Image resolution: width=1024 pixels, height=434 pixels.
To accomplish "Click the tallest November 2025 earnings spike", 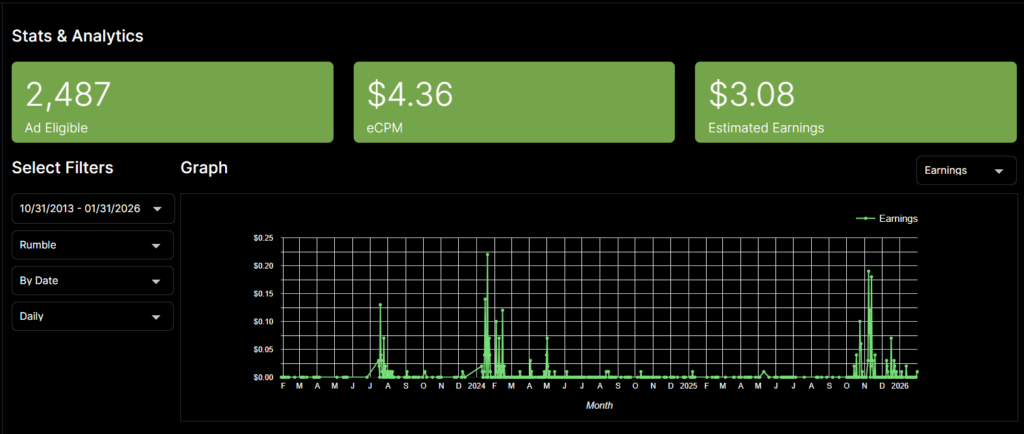I will tap(869, 271).
